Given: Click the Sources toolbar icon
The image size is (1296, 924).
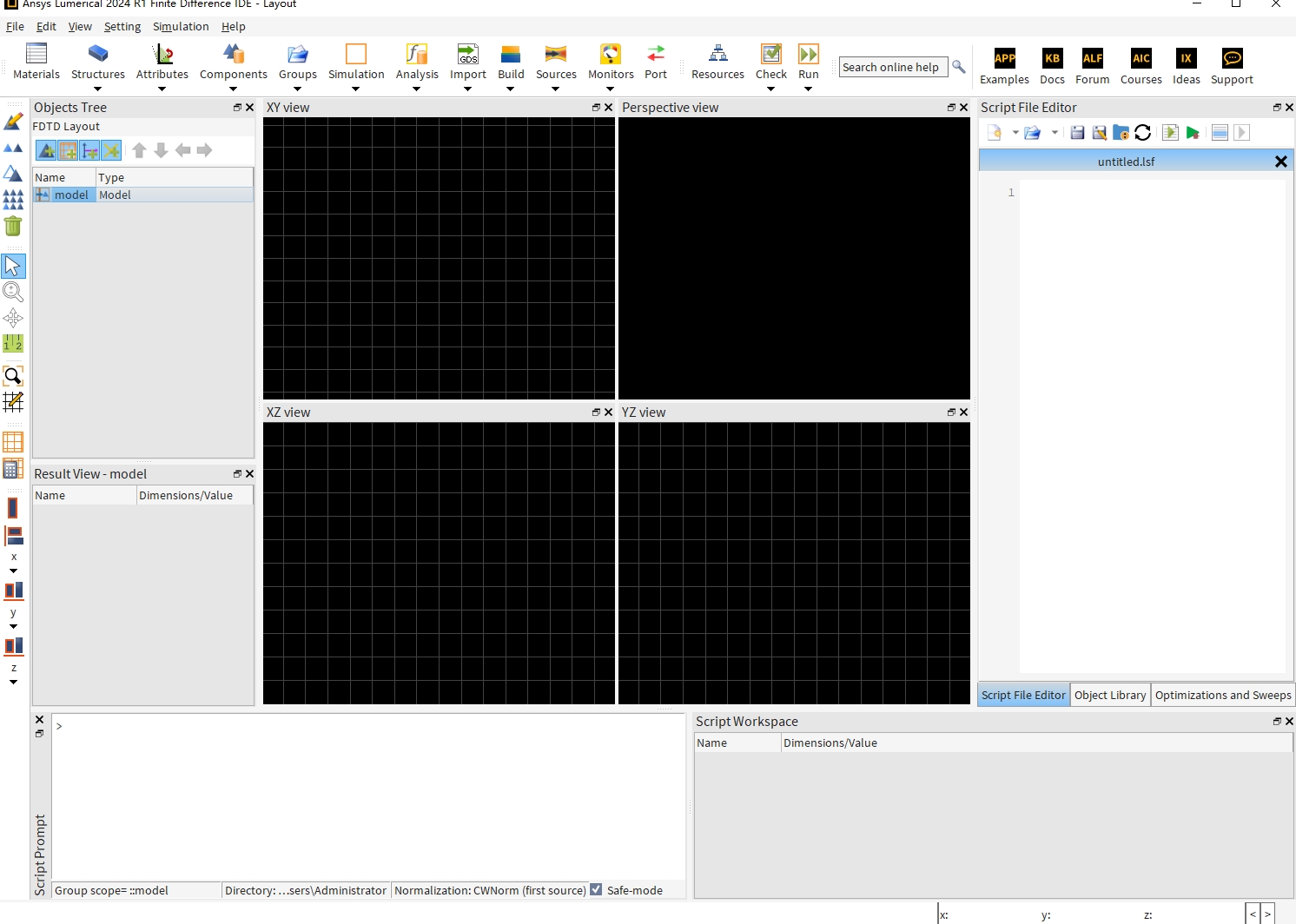Looking at the screenshot, I should tap(556, 55).
